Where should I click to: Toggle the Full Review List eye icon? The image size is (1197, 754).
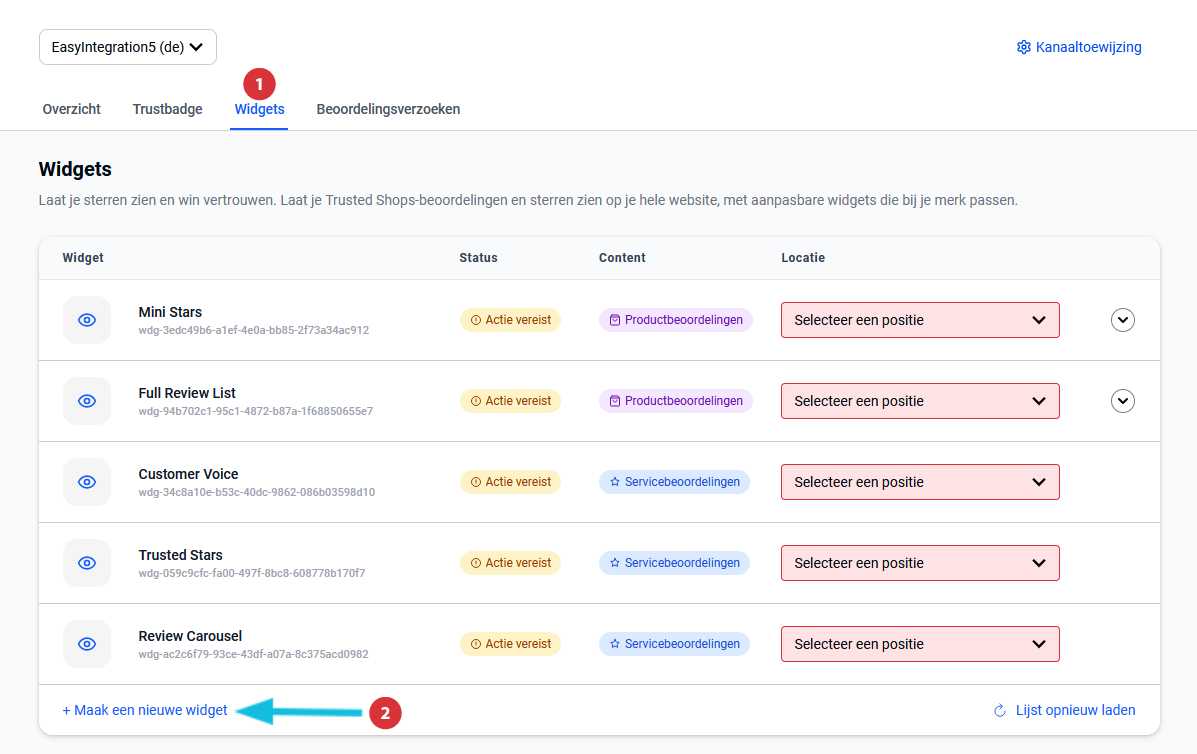(x=87, y=401)
